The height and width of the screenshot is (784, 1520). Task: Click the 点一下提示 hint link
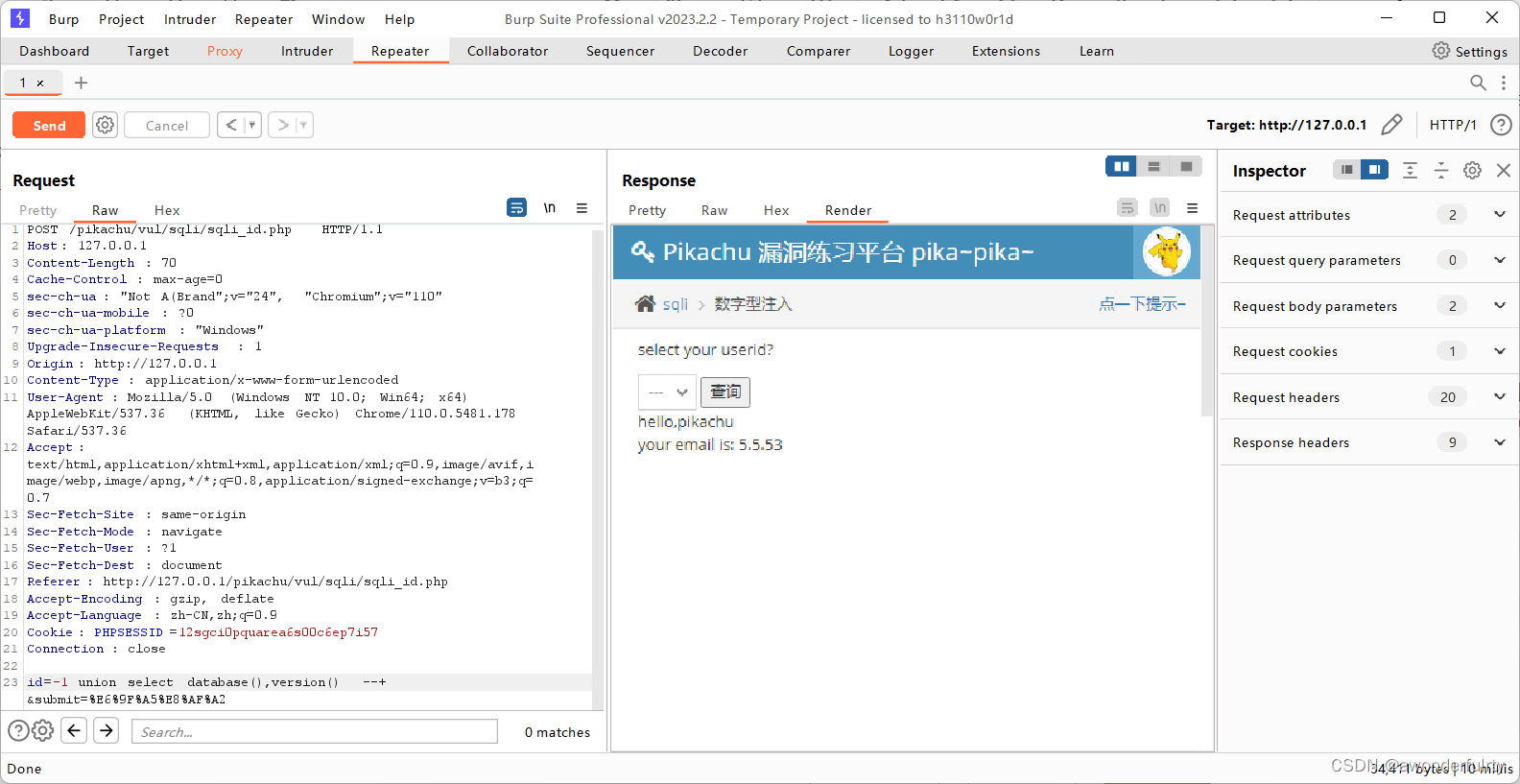(x=1142, y=304)
